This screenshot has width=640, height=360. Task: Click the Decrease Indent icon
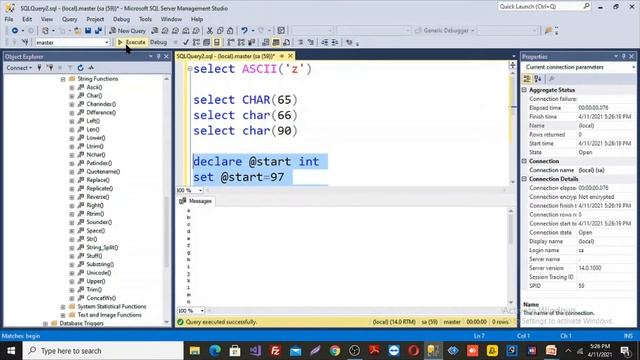coord(324,42)
